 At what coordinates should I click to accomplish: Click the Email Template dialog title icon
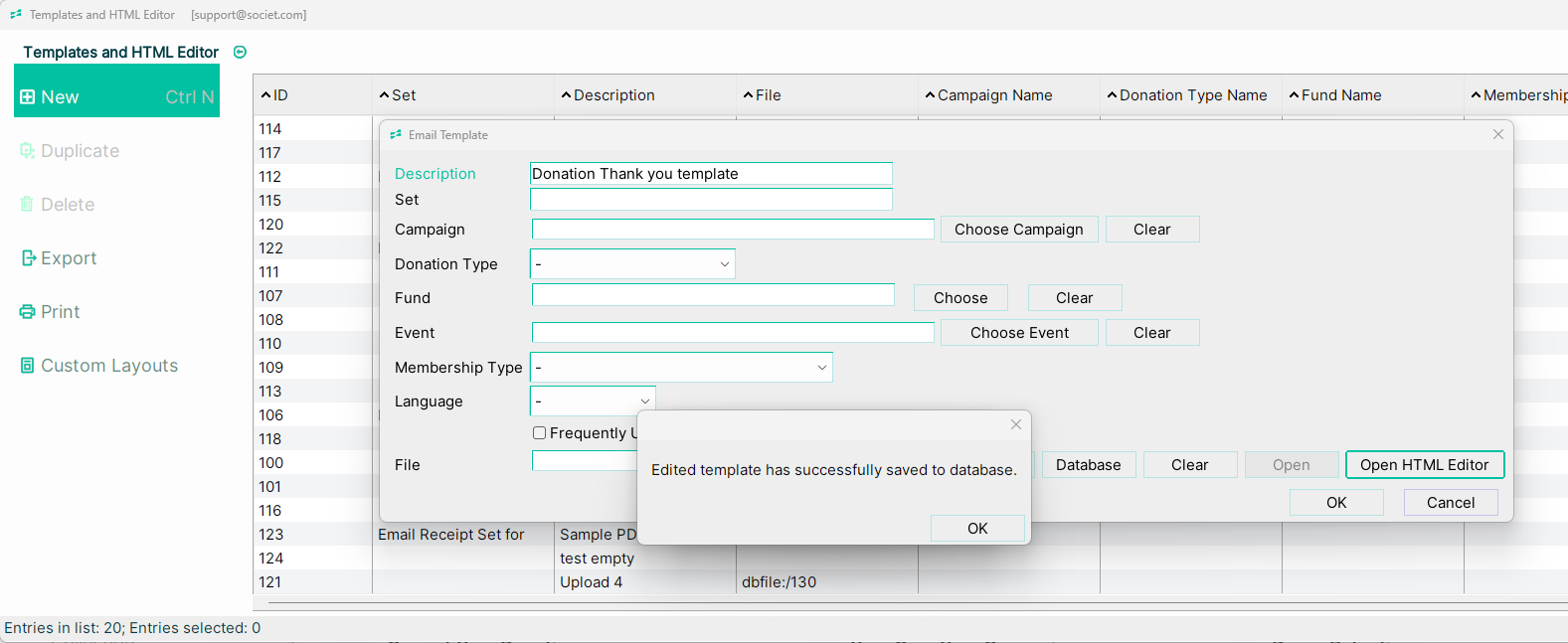396,135
